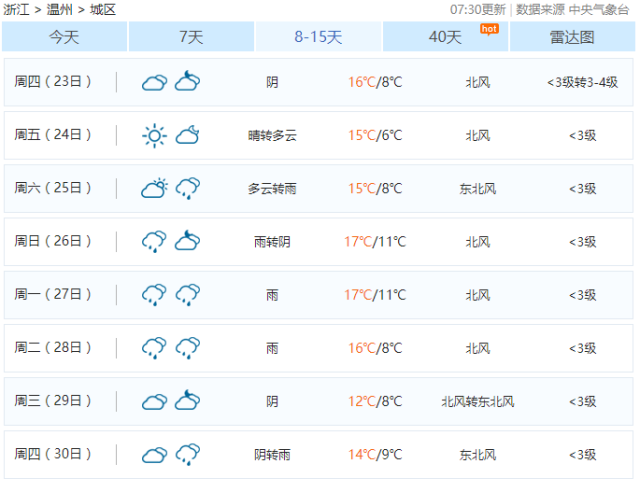Click night rain icon for 27日
The height and width of the screenshot is (492, 640).
click(187, 295)
